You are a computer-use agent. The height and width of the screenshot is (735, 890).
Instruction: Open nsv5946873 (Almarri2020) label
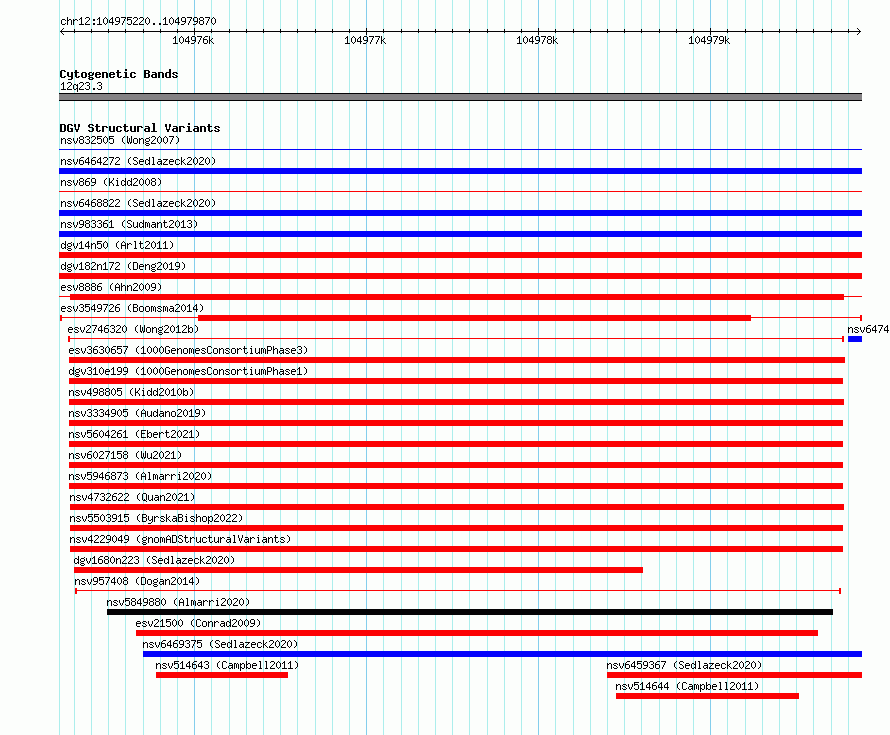pos(140,476)
